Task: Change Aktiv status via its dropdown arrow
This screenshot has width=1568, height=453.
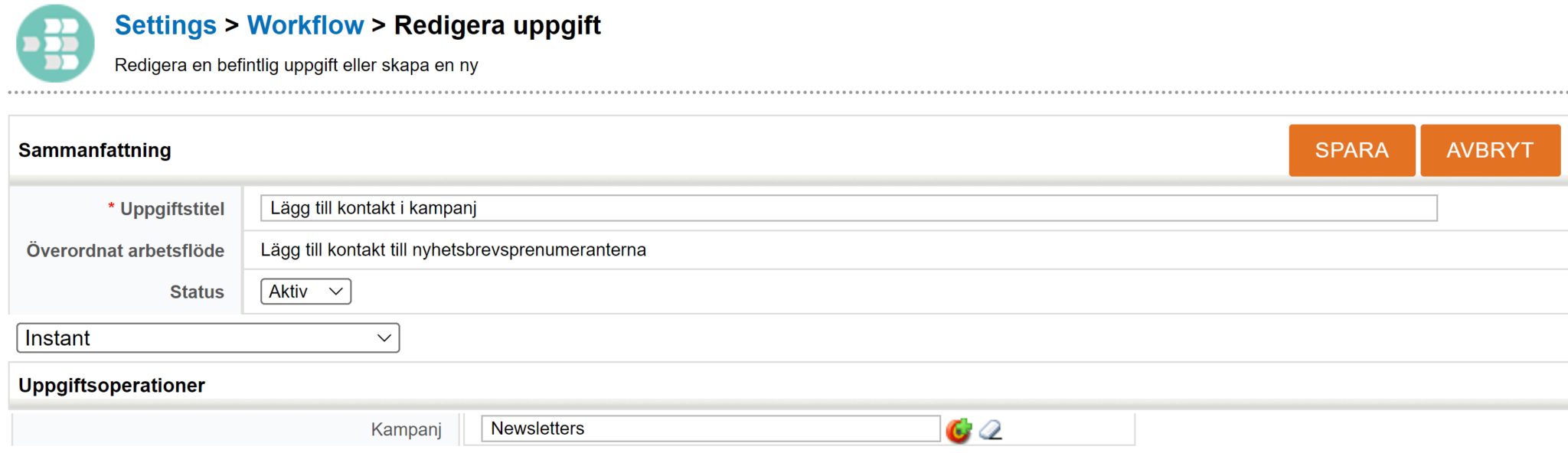Action: pyautogui.click(x=335, y=291)
